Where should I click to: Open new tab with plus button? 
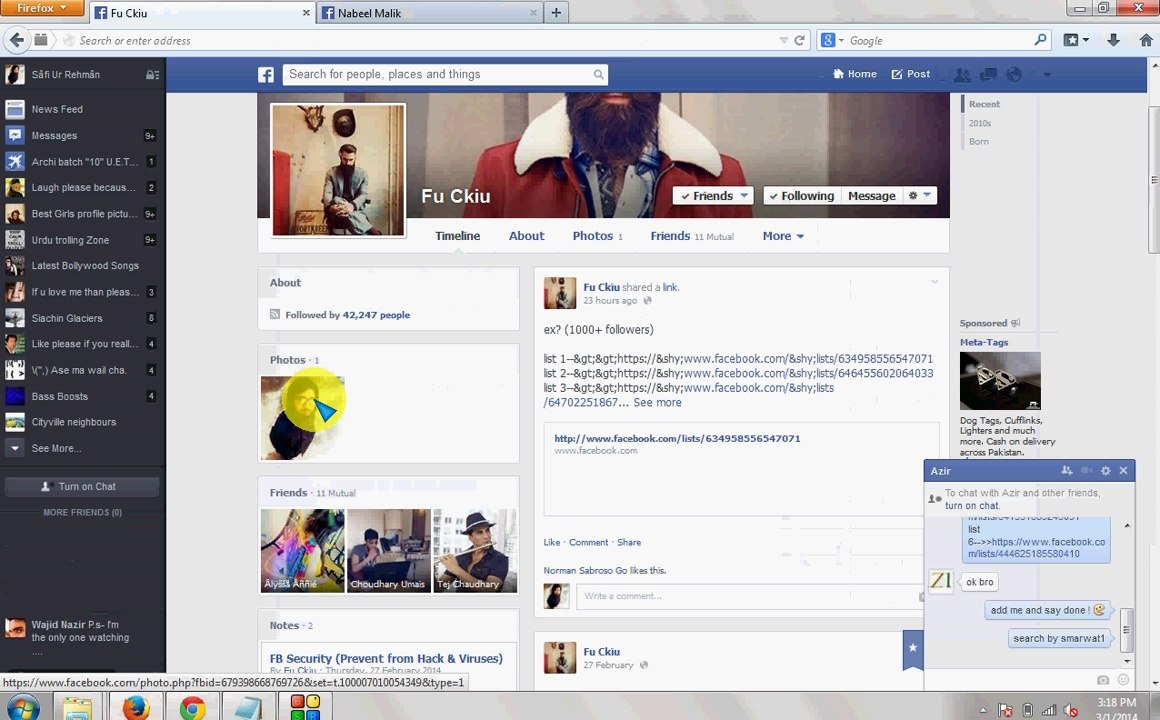point(556,13)
